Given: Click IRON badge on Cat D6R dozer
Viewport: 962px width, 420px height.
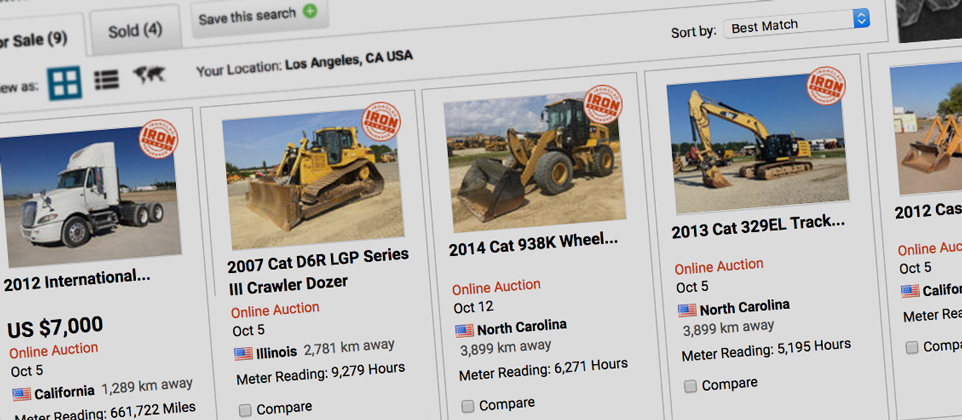Looking at the screenshot, I should point(381,121).
